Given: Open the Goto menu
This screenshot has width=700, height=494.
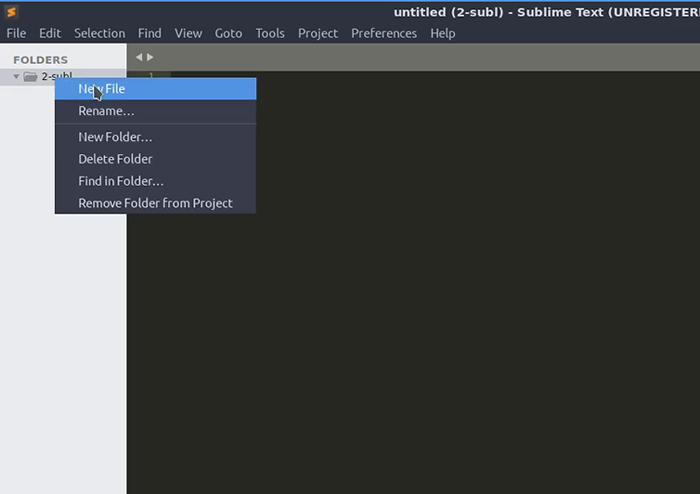Looking at the screenshot, I should (x=229, y=33).
